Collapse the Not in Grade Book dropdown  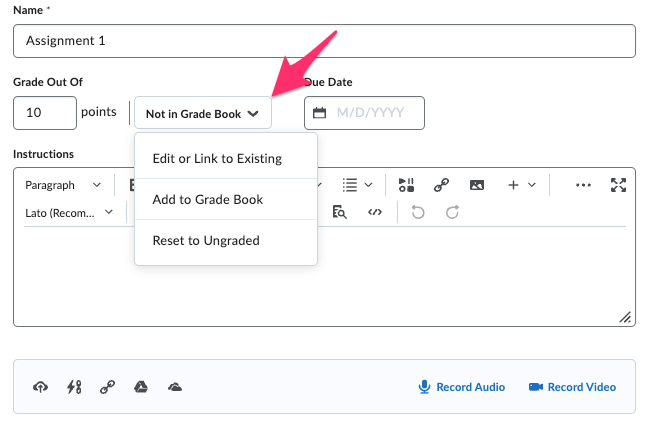tap(203, 114)
